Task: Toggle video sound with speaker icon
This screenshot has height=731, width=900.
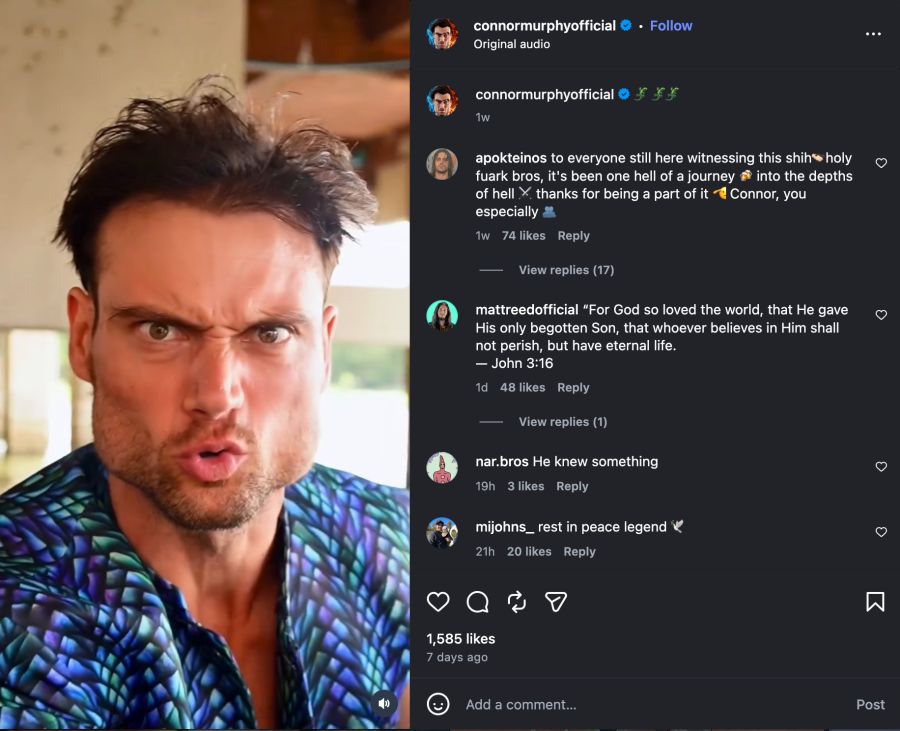Action: [x=384, y=703]
